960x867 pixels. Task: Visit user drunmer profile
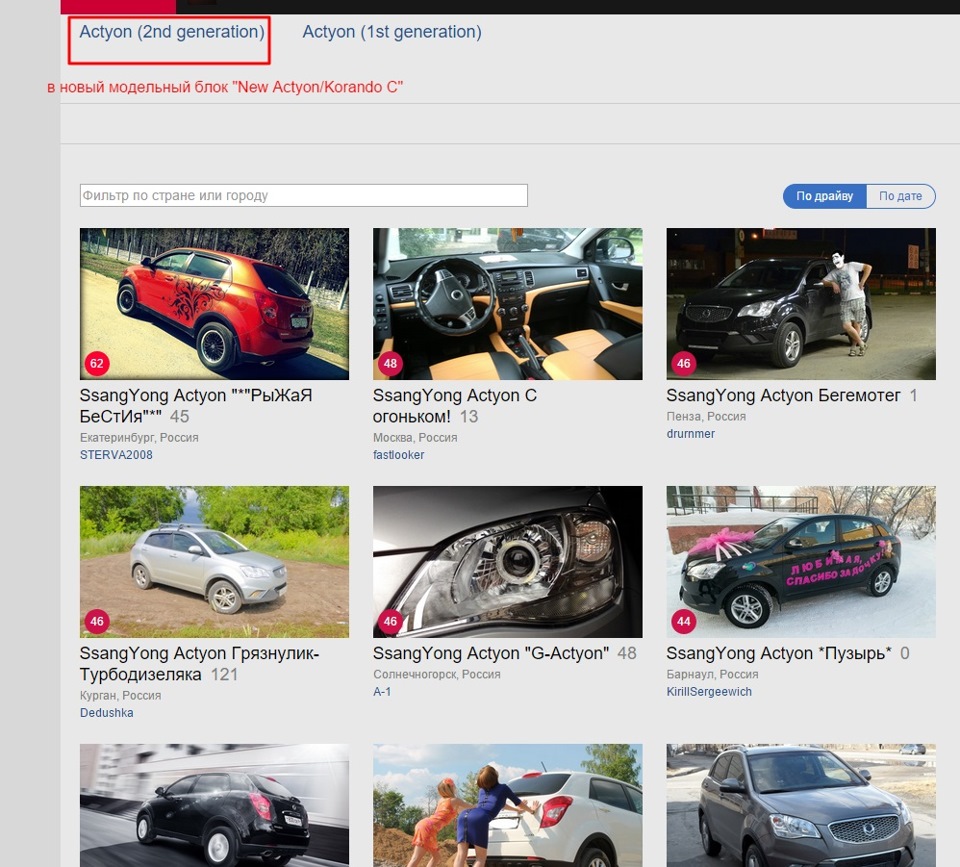(691, 434)
